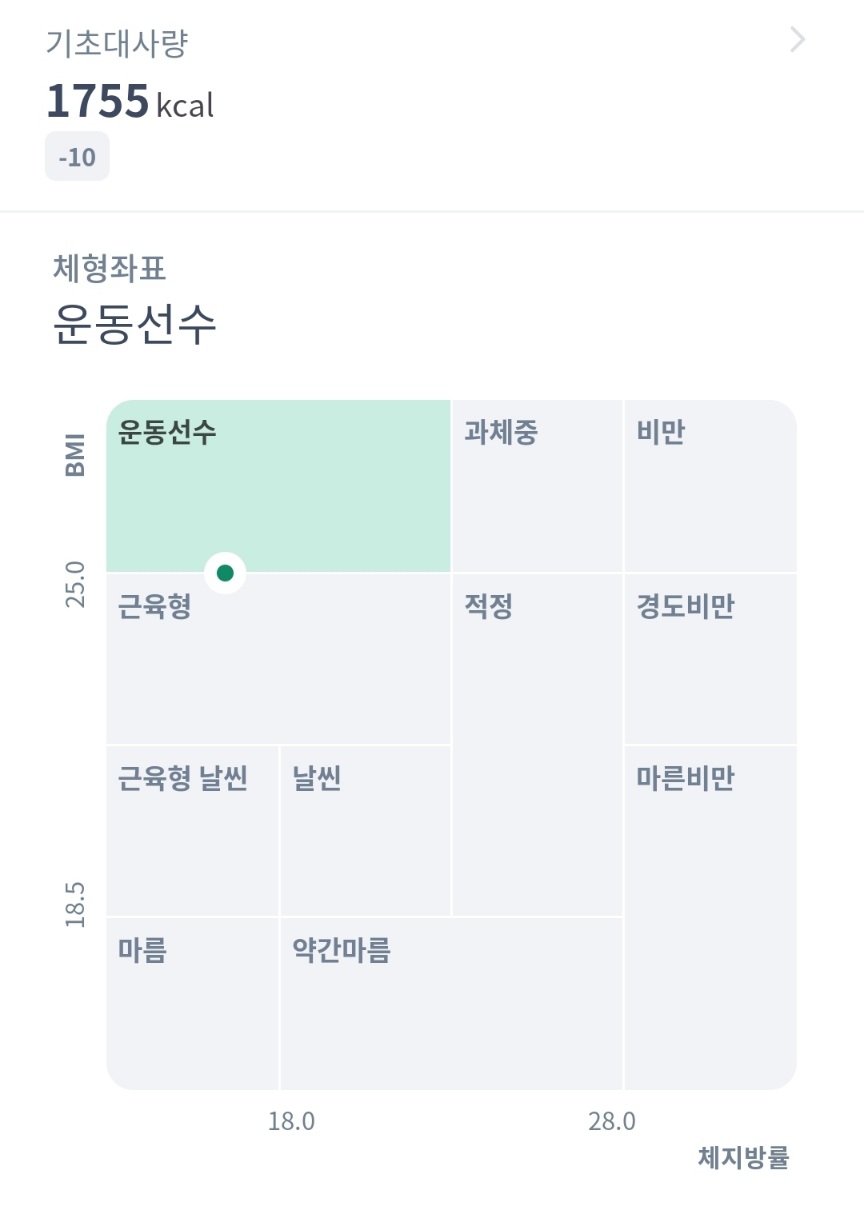Choose the 경도비만 chart cell

click(x=710, y=659)
